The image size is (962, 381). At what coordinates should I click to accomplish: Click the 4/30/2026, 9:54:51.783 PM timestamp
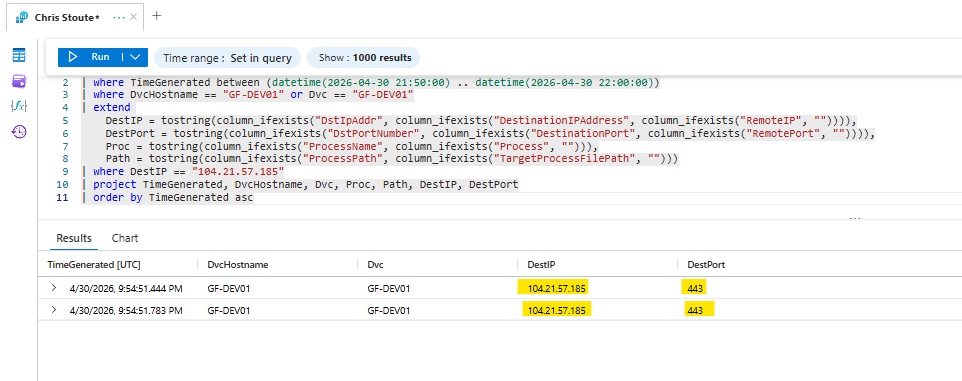coord(126,310)
